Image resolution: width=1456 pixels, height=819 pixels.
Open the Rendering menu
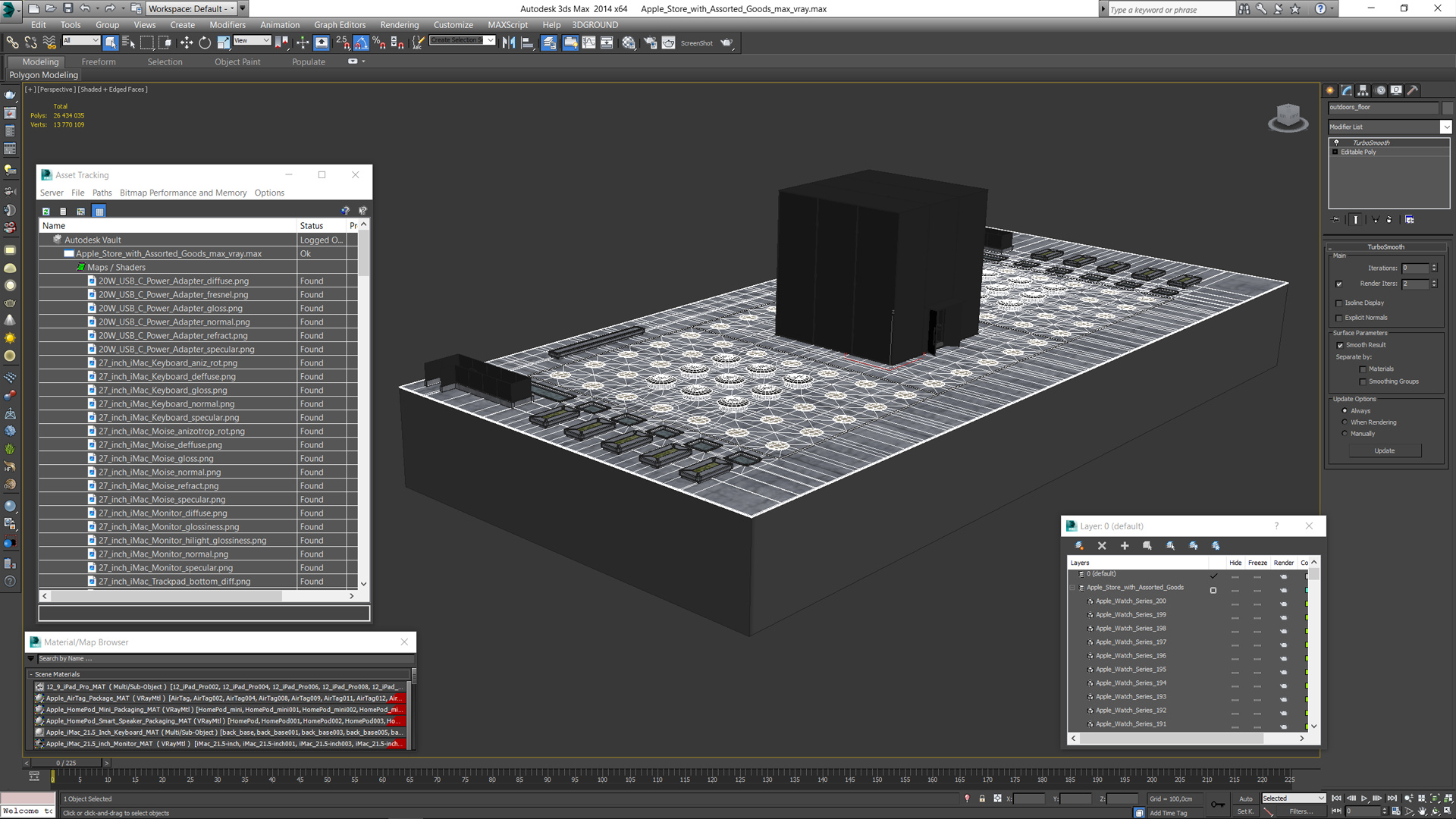(399, 25)
